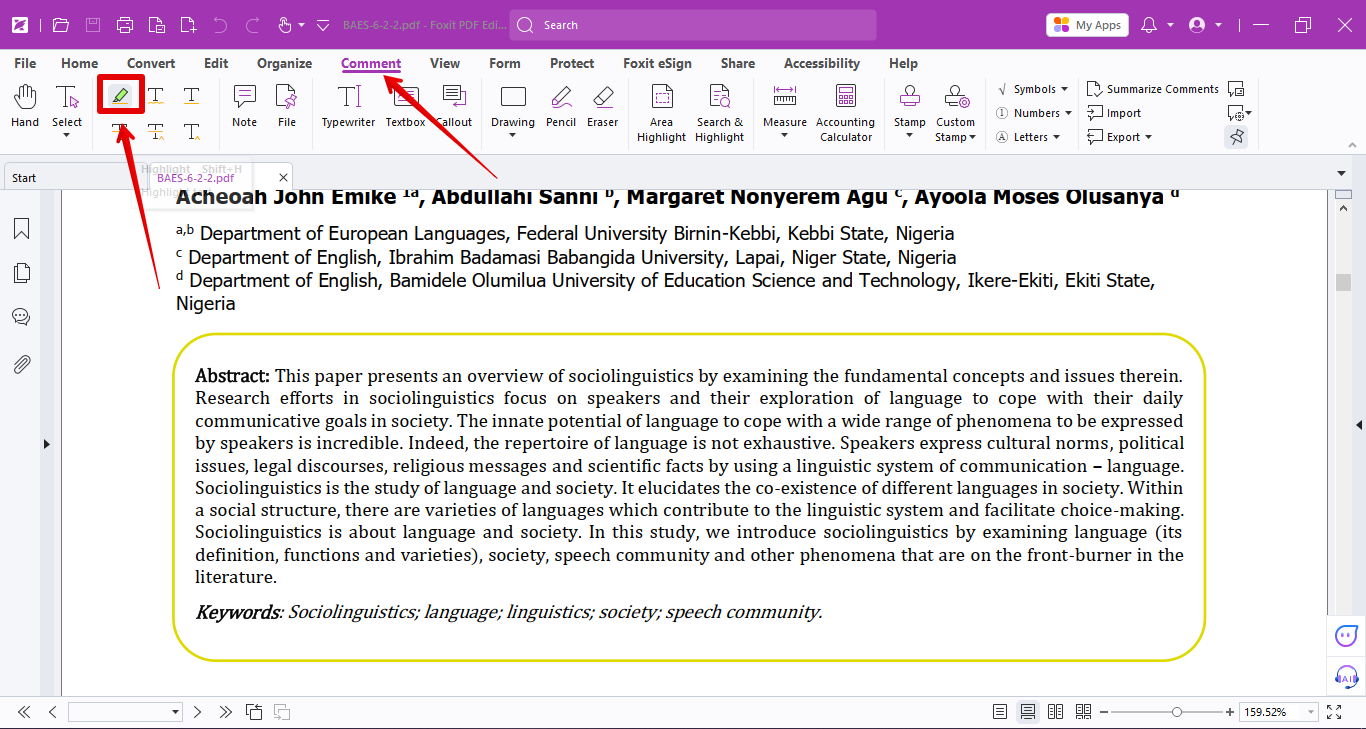Switch to the Protect ribbon tab
1366x729 pixels.
[x=571, y=63]
